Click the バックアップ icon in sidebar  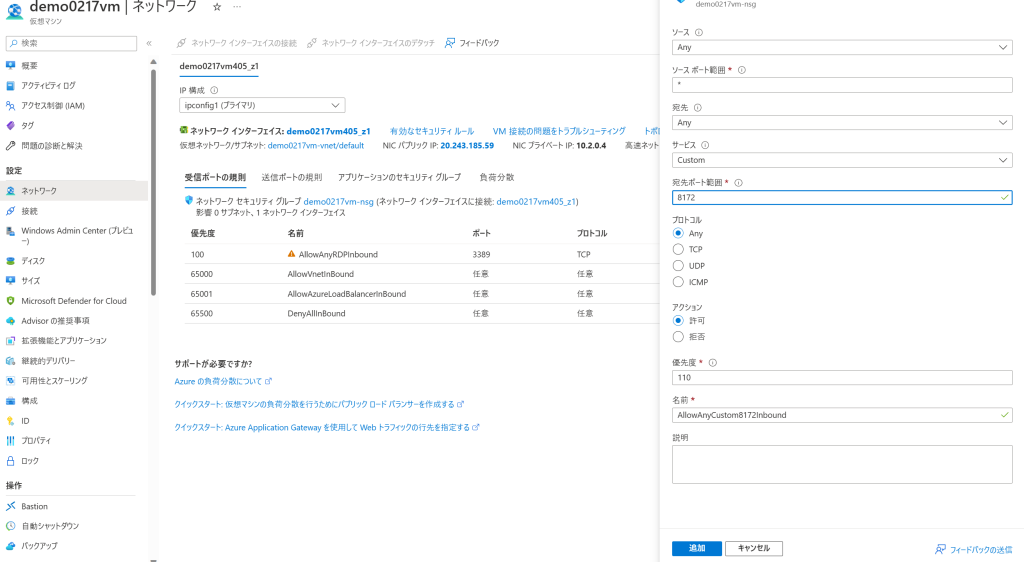tap(10, 546)
